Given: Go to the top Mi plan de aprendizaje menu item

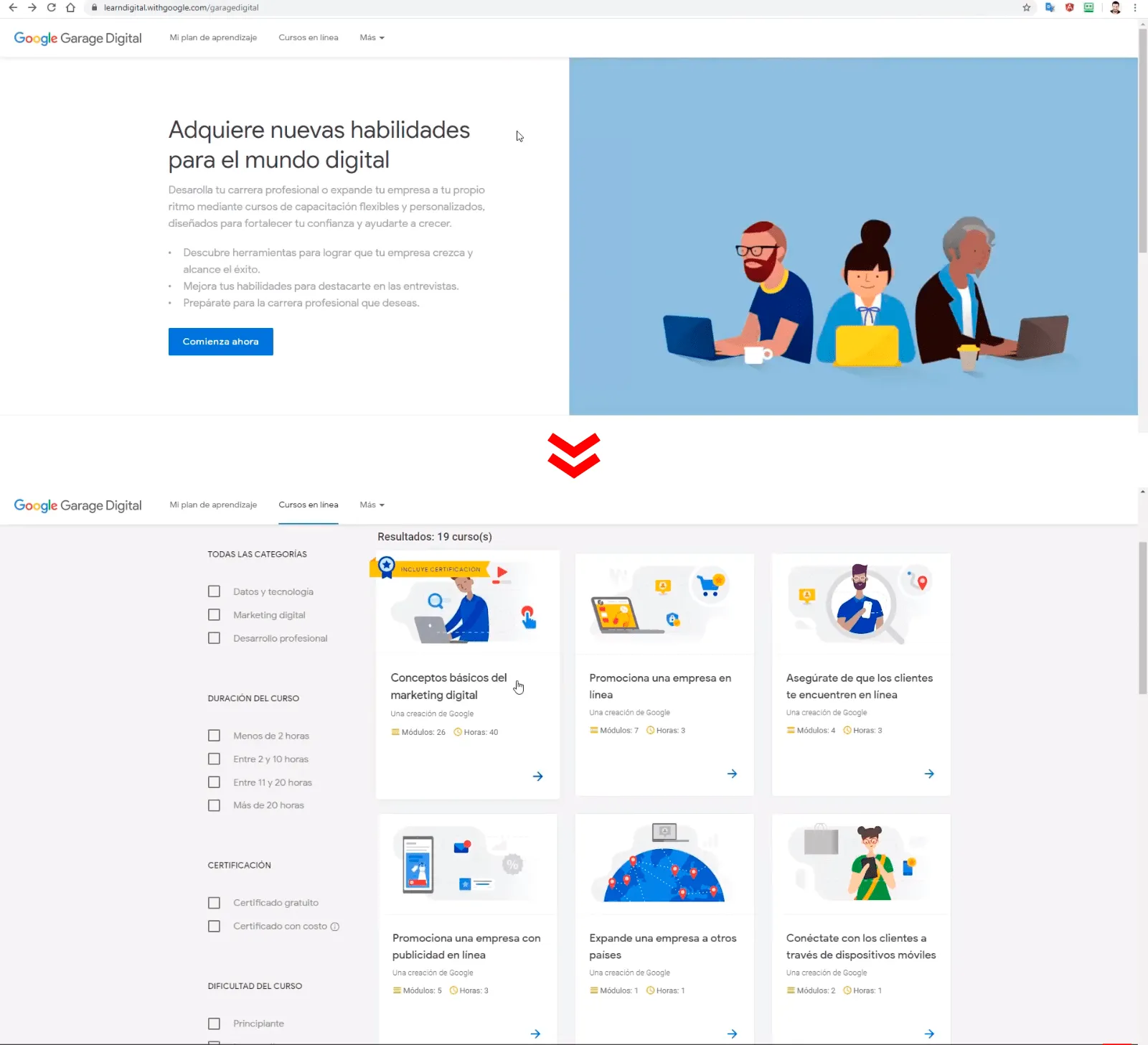Looking at the screenshot, I should coord(213,37).
